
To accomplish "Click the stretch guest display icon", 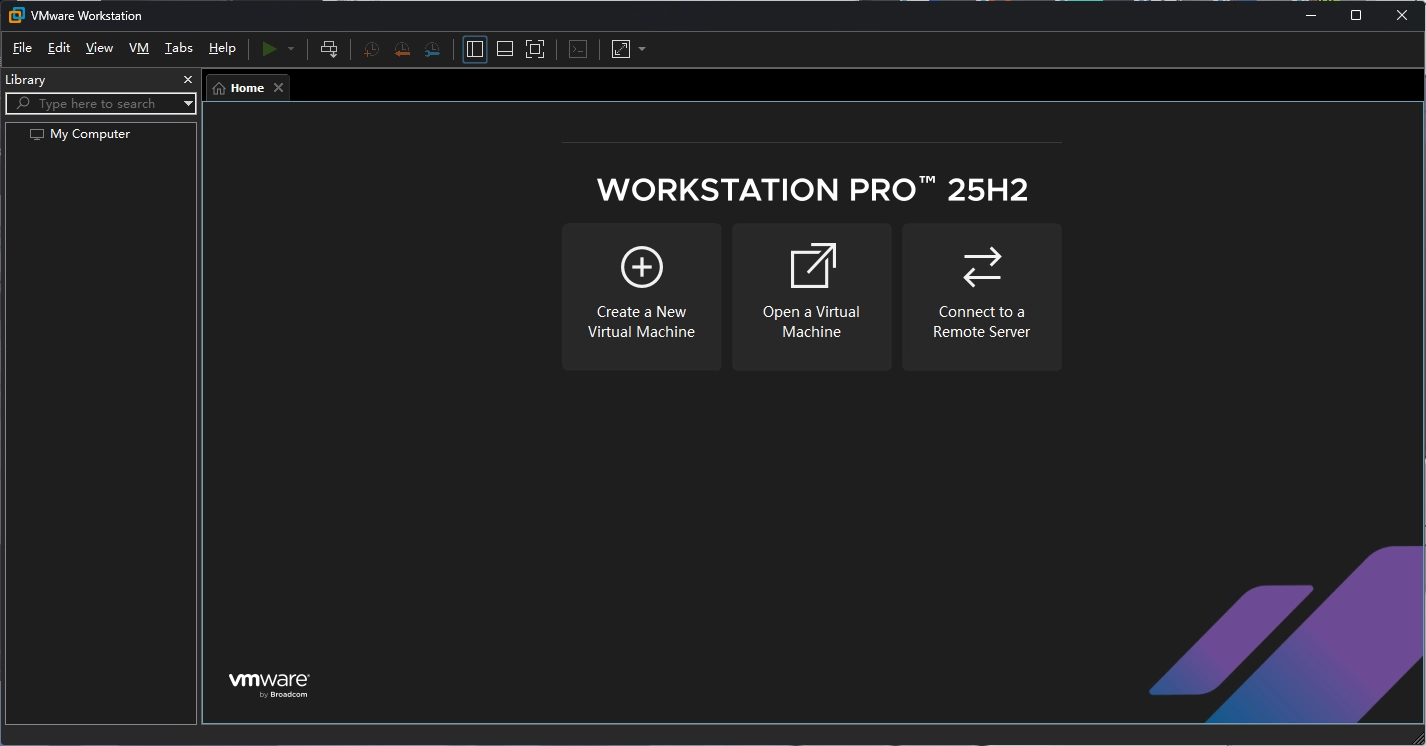I will [621, 49].
